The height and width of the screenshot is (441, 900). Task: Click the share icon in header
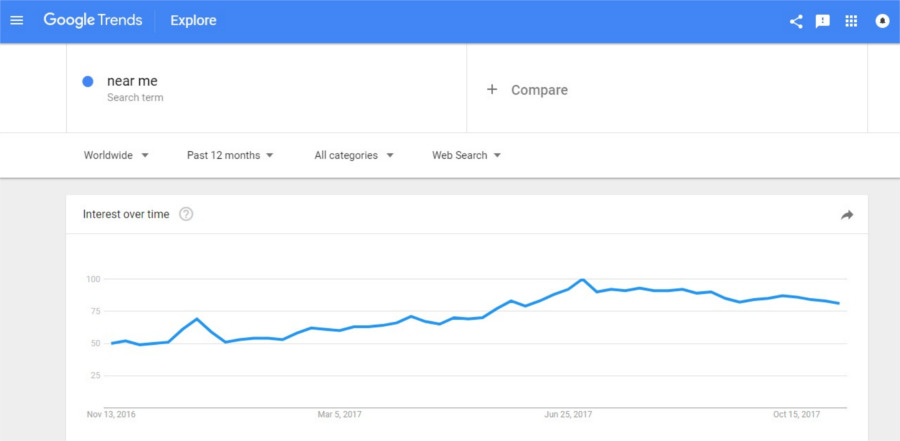796,21
